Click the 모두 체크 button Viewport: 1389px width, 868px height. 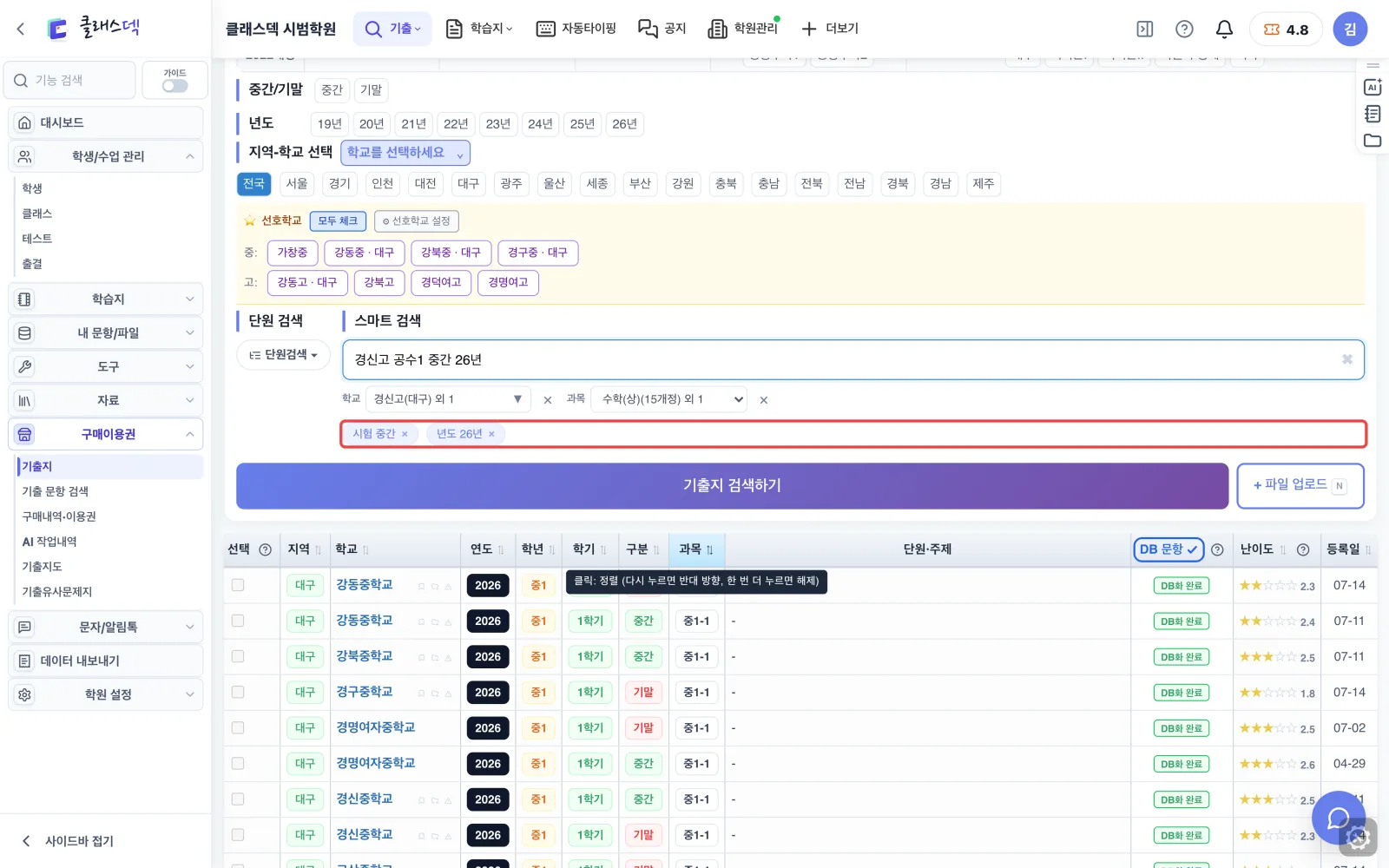click(338, 221)
